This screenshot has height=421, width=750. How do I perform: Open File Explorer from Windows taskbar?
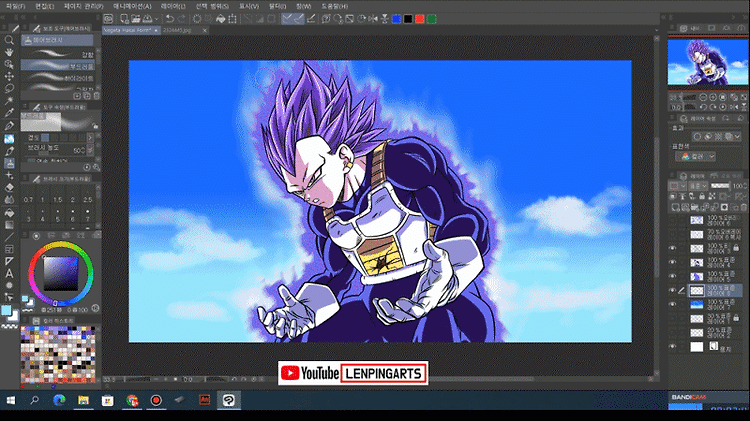83,400
